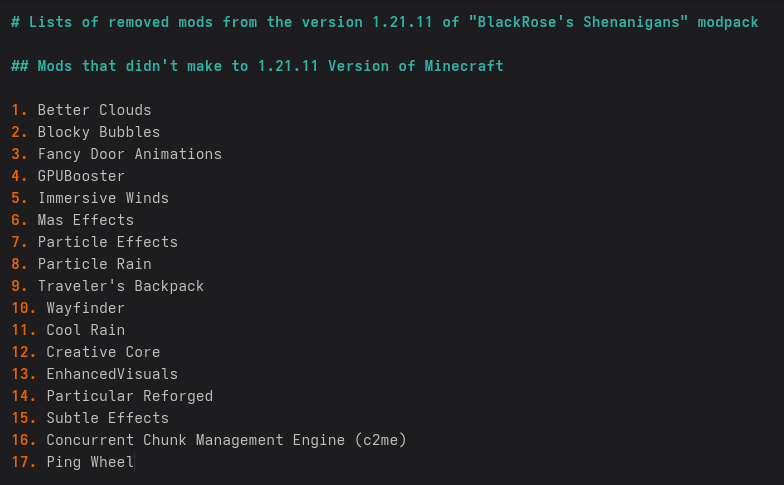784x485 pixels.
Task: Click the Particle Effects entry
Action: [107, 242]
